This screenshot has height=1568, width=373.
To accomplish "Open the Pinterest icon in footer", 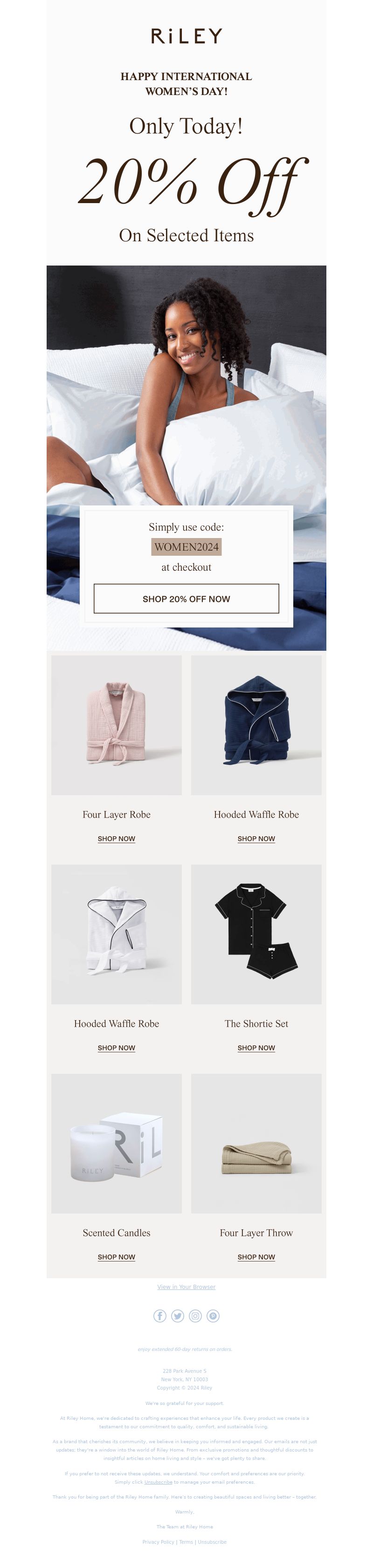I will tap(213, 1316).
